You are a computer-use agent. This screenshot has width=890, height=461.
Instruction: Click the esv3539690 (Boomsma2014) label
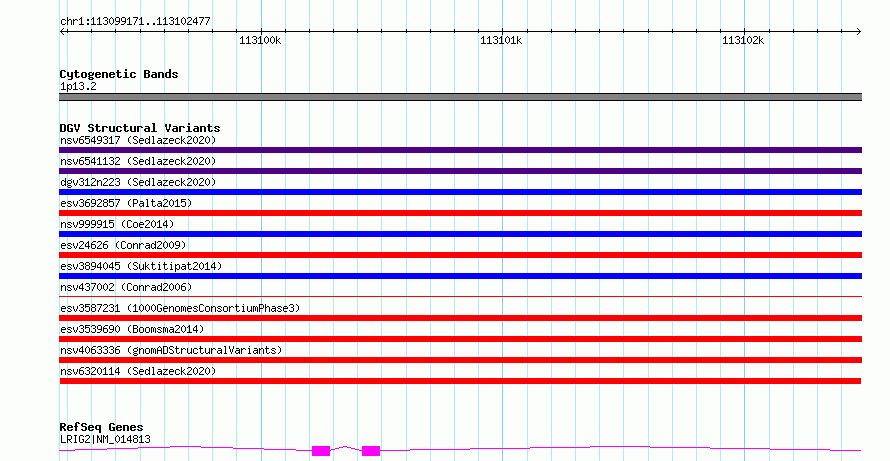click(x=132, y=329)
